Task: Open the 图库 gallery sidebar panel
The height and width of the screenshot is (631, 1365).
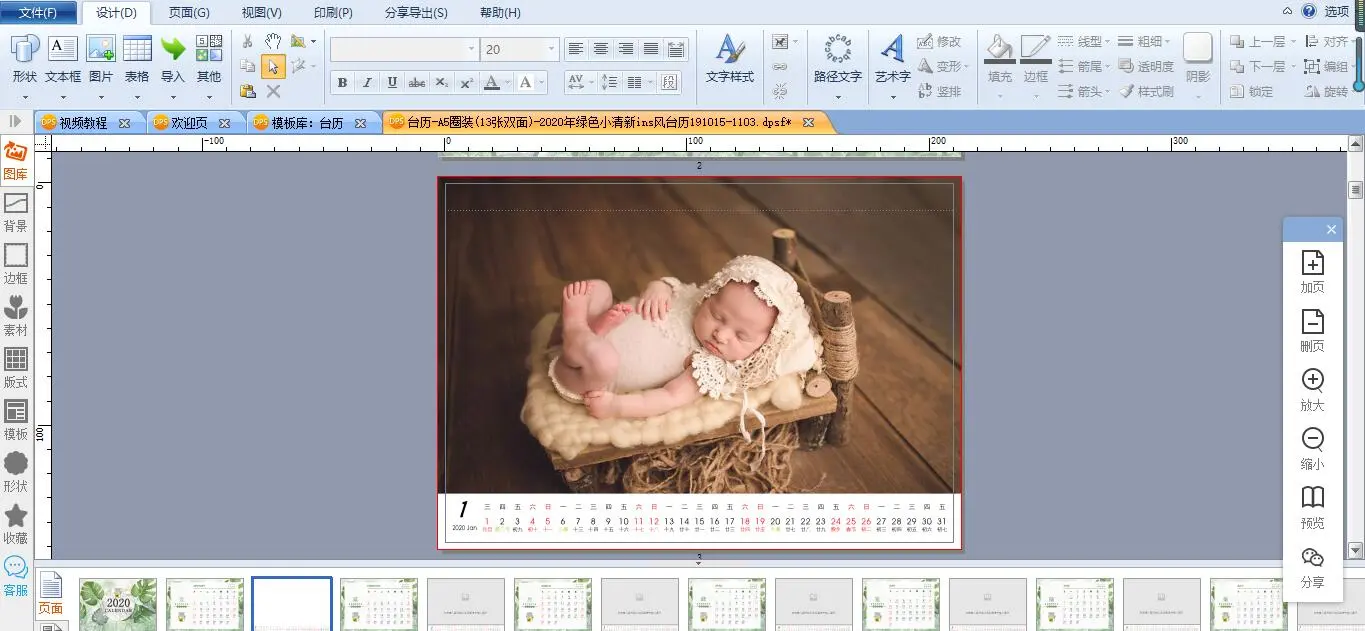Action: coord(16,160)
